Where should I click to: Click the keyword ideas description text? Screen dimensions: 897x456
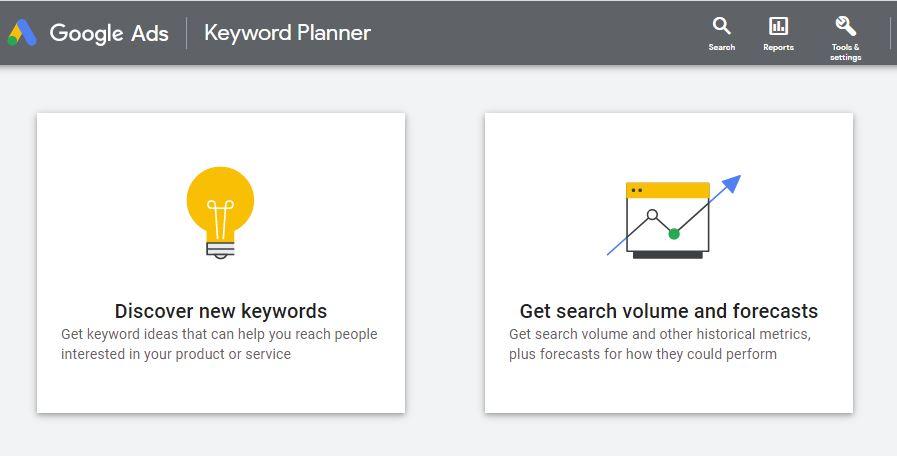219,344
